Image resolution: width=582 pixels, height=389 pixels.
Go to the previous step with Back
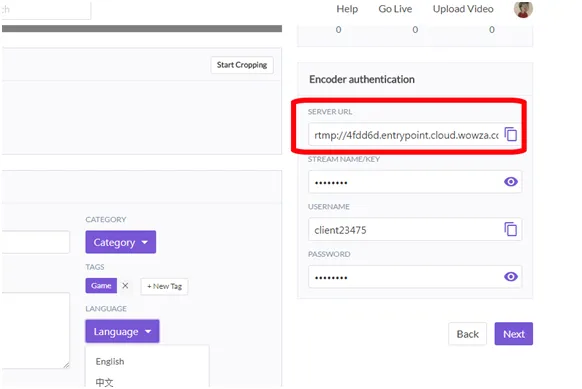467,334
